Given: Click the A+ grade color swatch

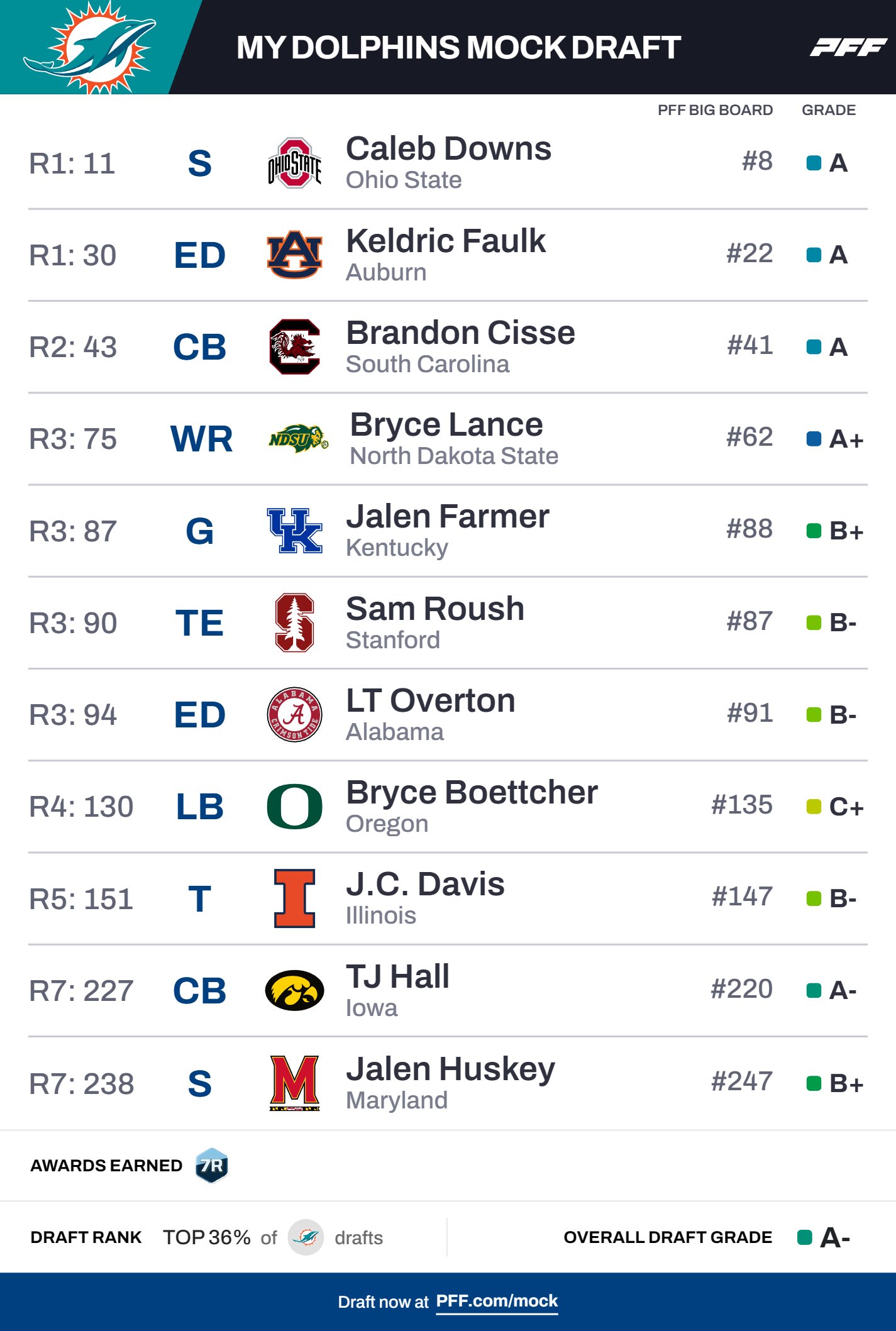Looking at the screenshot, I should (x=814, y=439).
